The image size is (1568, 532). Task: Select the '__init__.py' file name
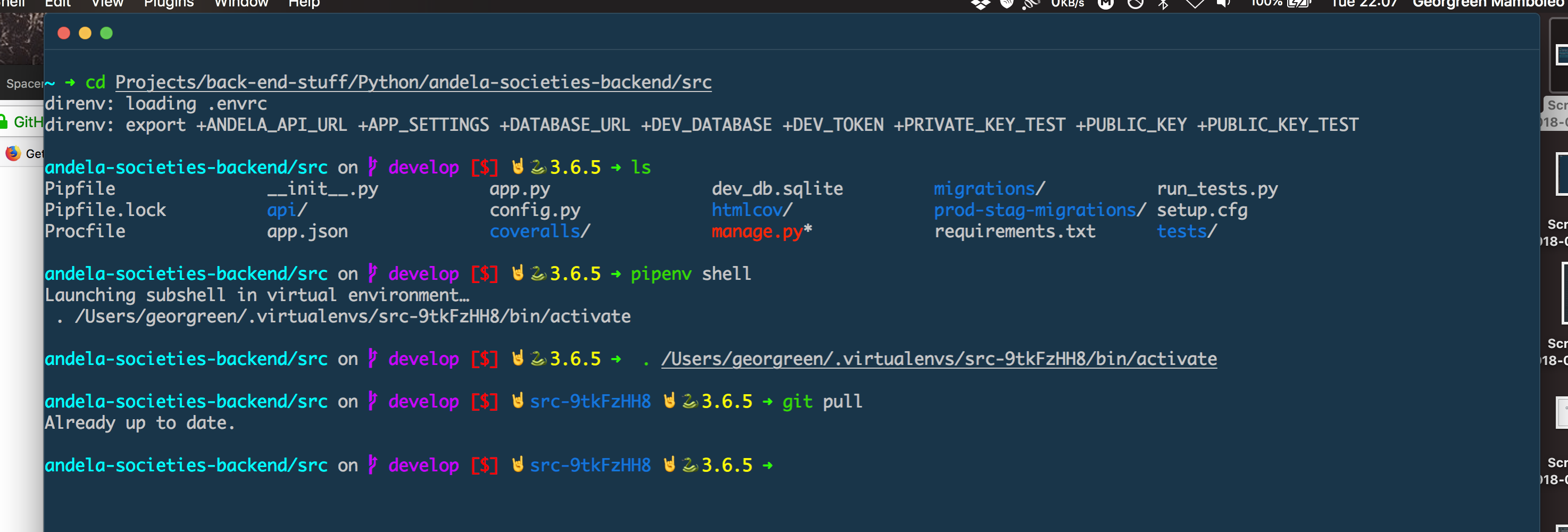tap(323, 189)
